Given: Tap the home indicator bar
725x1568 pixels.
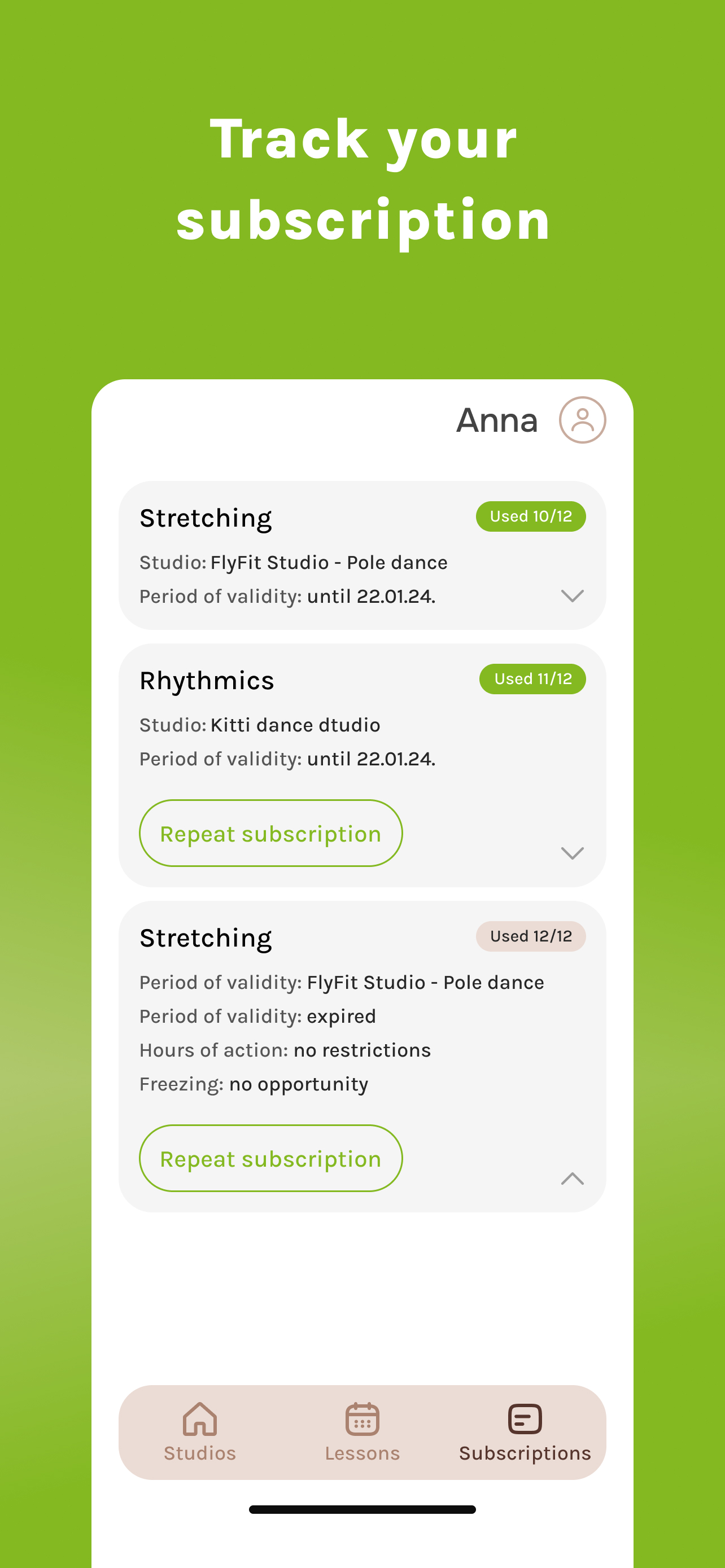Looking at the screenshot, I should click(362, 1509).
